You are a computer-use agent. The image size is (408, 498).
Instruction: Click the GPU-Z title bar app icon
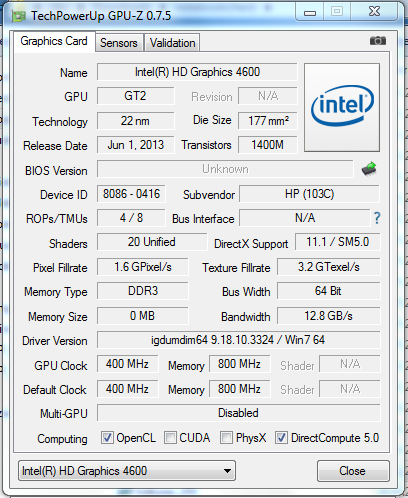point(19,16)
